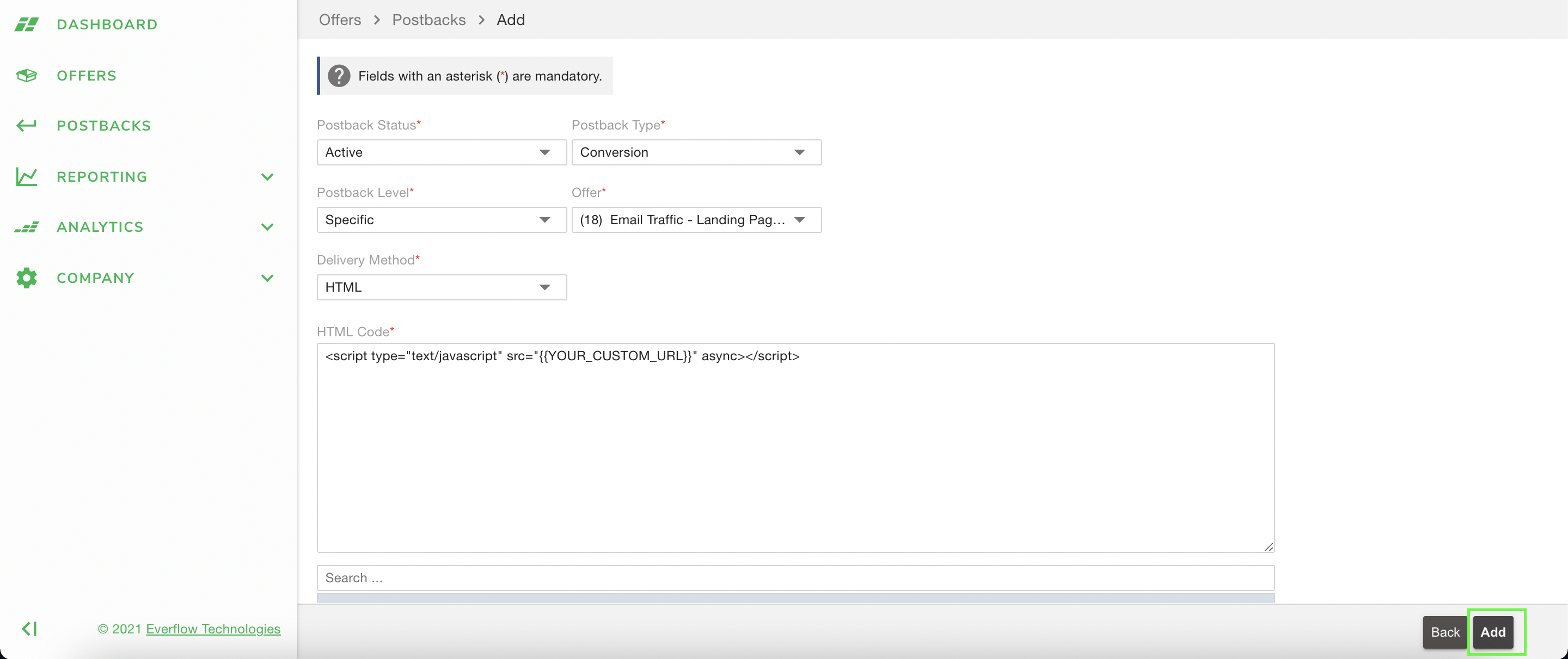Click the Dashboard logo icon

tap(26, 24)
